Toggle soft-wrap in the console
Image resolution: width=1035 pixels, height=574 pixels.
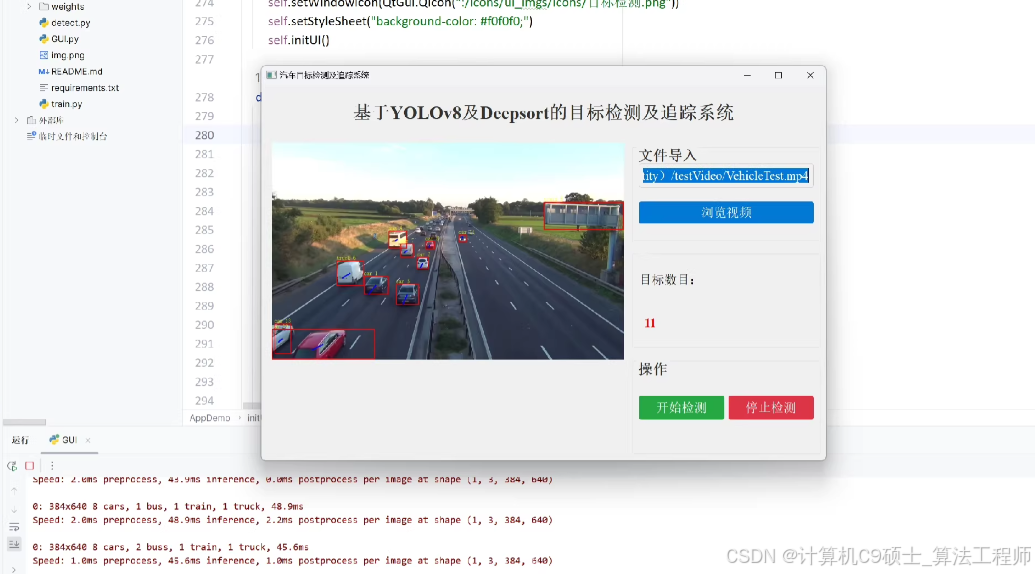pyautogui.click(x=14, y=527)
